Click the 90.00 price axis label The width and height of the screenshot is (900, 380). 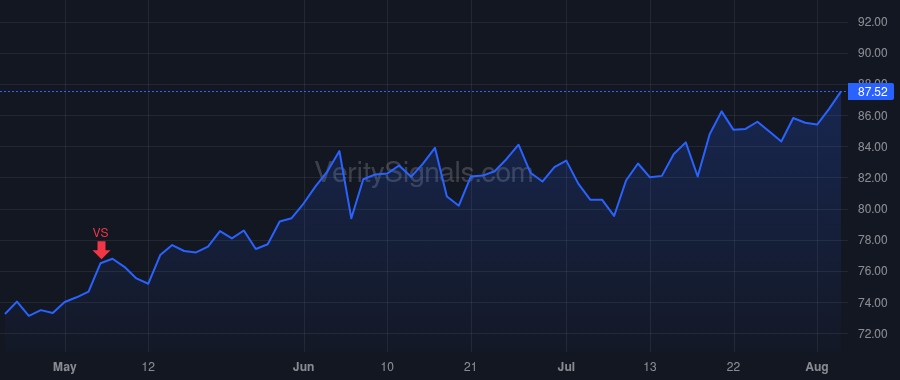pos(872,53)
